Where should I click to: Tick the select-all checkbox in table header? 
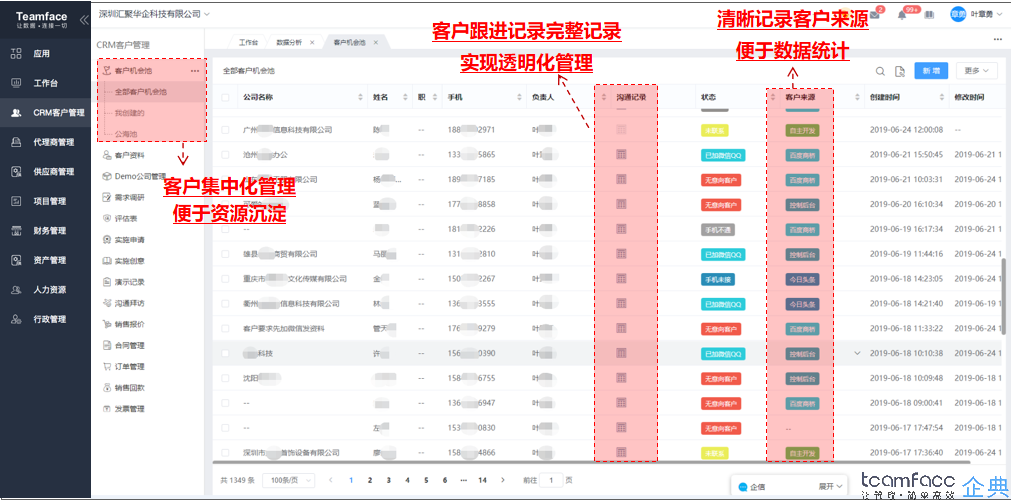coord(225,97)
